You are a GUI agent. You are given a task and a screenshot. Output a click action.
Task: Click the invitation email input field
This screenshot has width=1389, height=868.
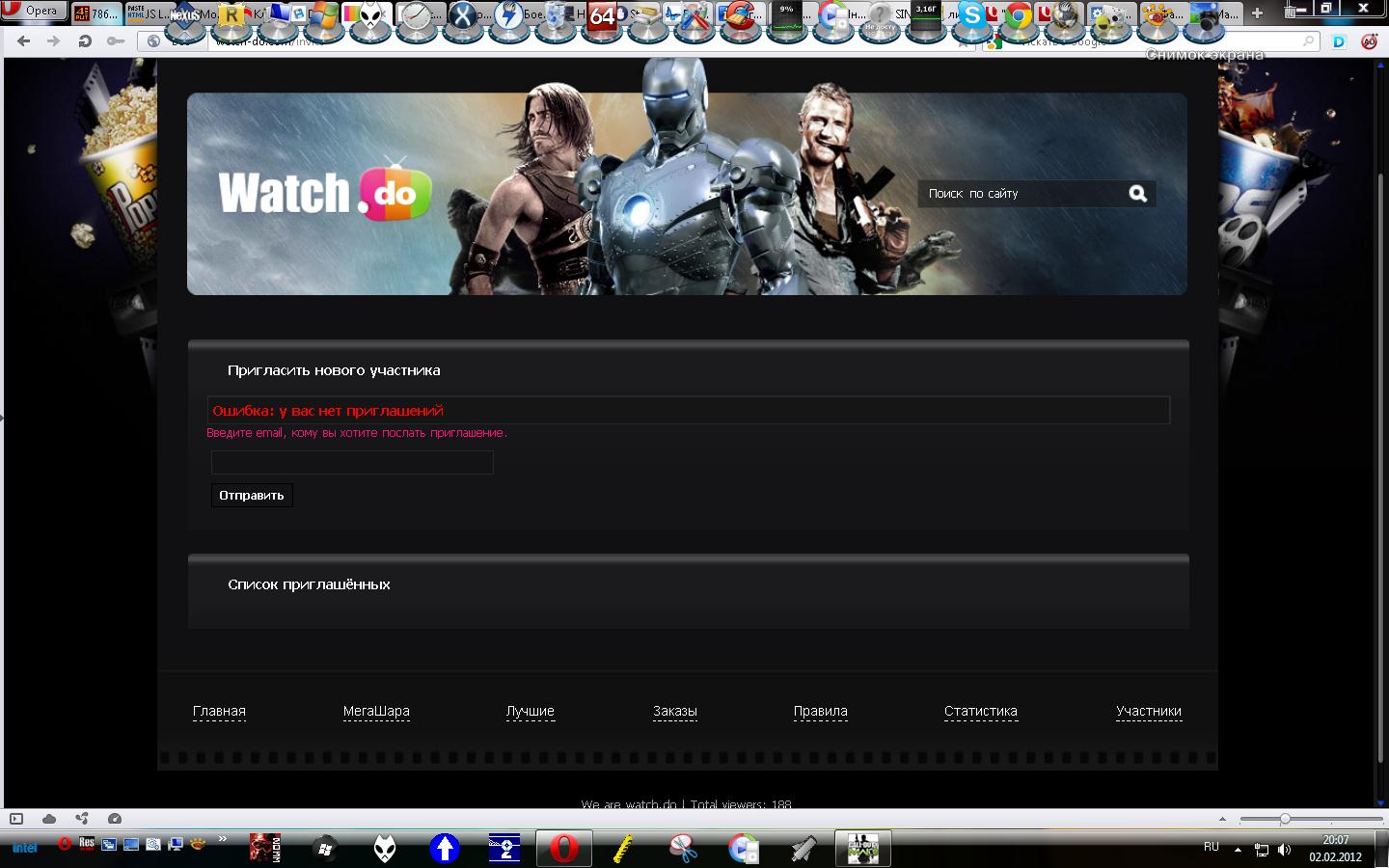(352, 462)
